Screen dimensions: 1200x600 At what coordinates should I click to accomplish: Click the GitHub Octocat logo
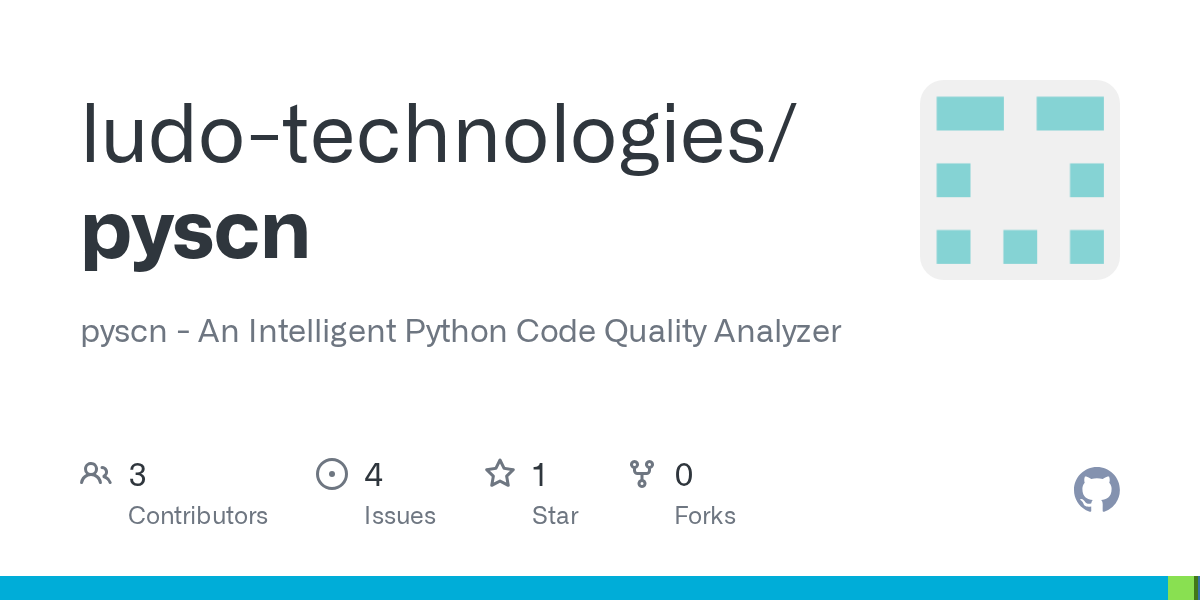[x=1096, y=490]
